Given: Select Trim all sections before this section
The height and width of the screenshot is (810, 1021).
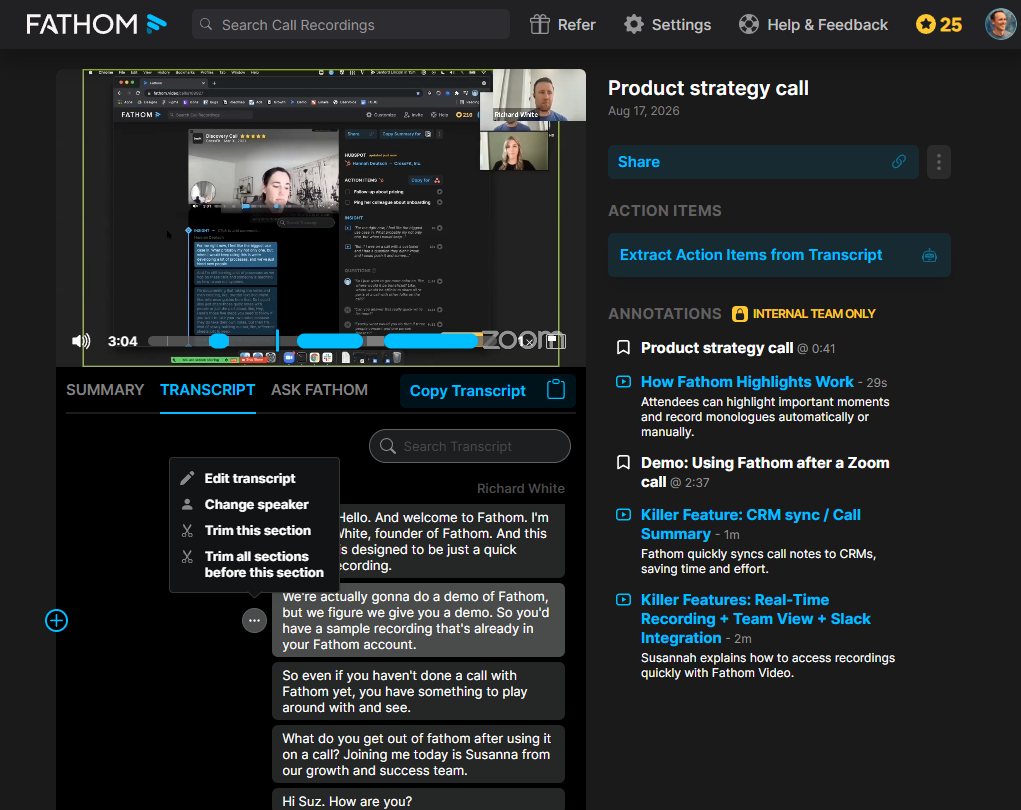Looking at the screenshot, I should pos(264,565).
